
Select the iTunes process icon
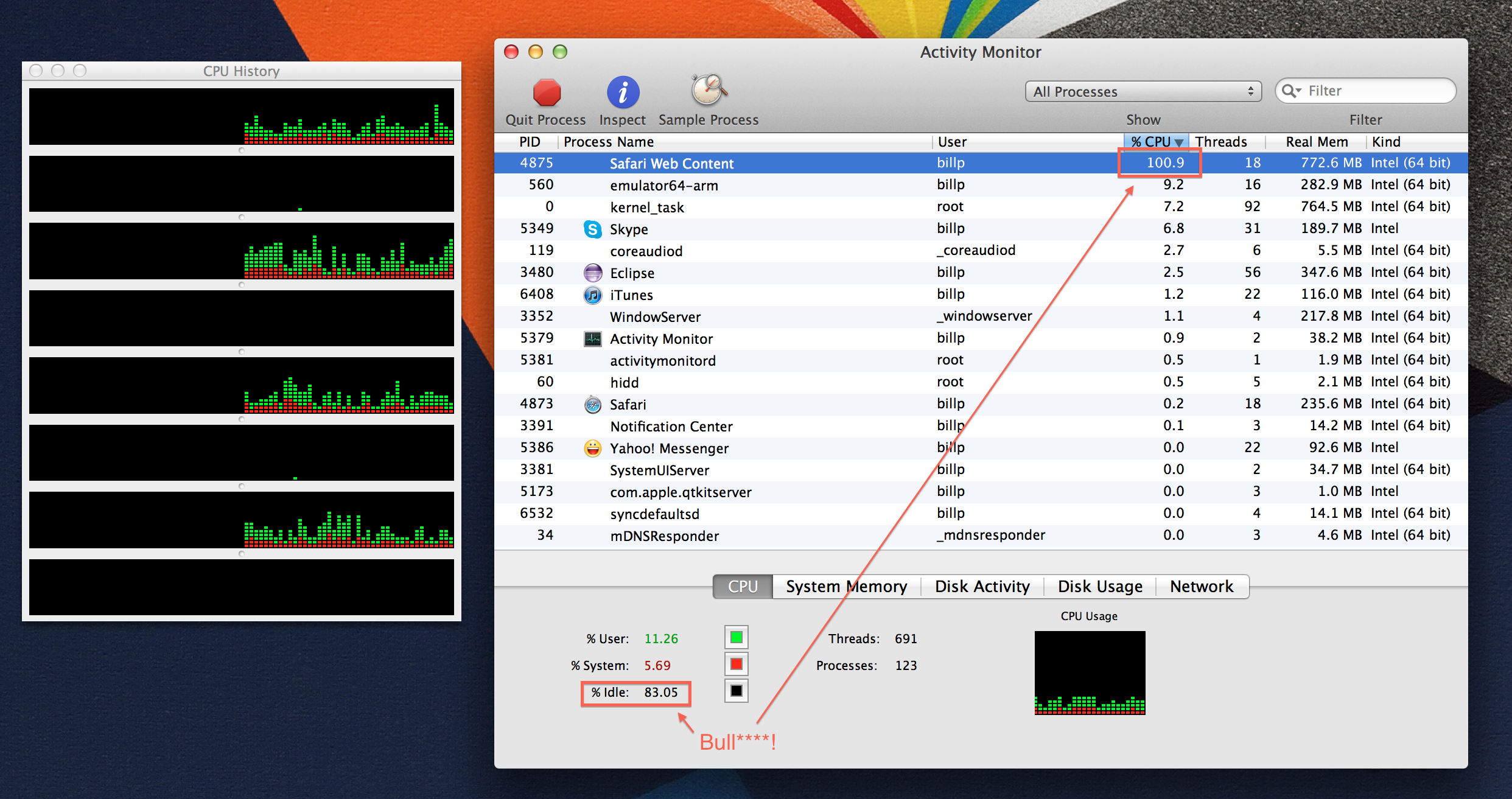(592, 295)
